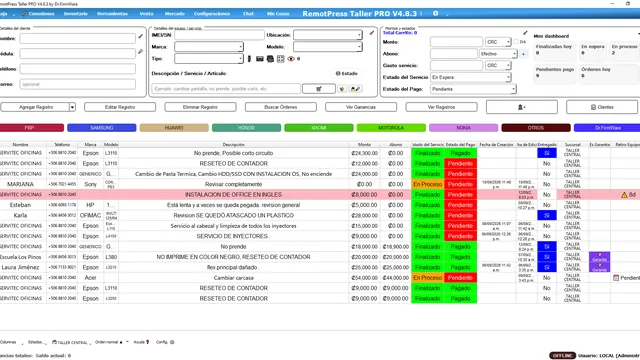Select the blue SAMSUNG brand bar
Viewport: 640px width, 360px height.
(102, 128)
